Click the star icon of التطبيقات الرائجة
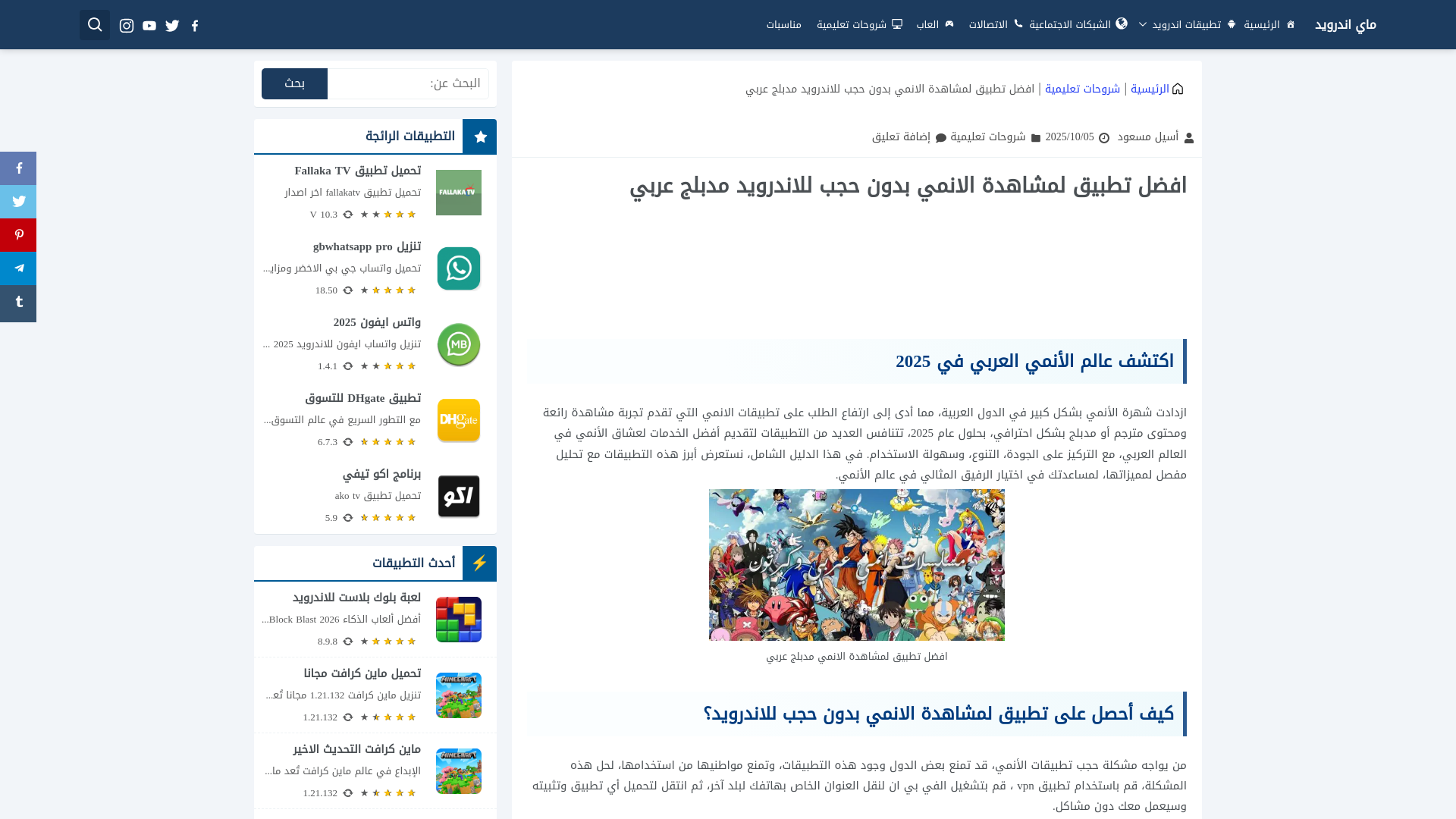The height and width of the screenshot is (819, 1456). [x=480, y=136]
